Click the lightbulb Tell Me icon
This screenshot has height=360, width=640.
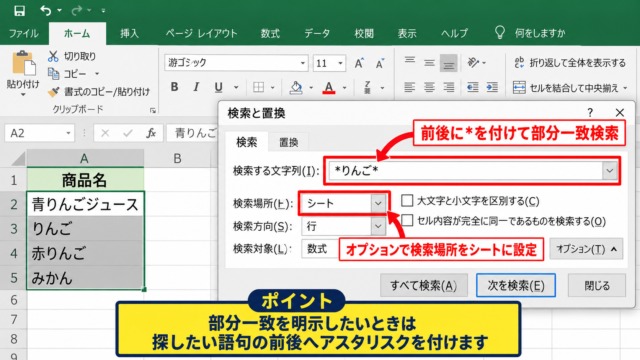click(x=500, y=33)
